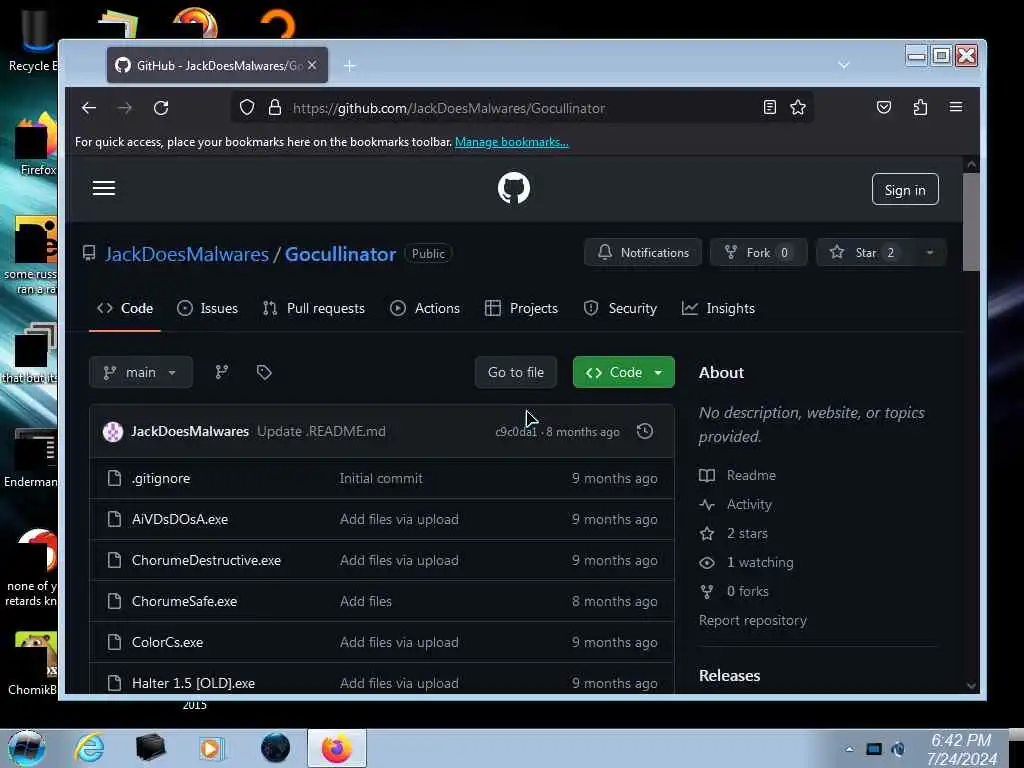1024x768 pixels.
Task: Open the Projects tab
Action: pyautogui.click(x=521, y=308)
